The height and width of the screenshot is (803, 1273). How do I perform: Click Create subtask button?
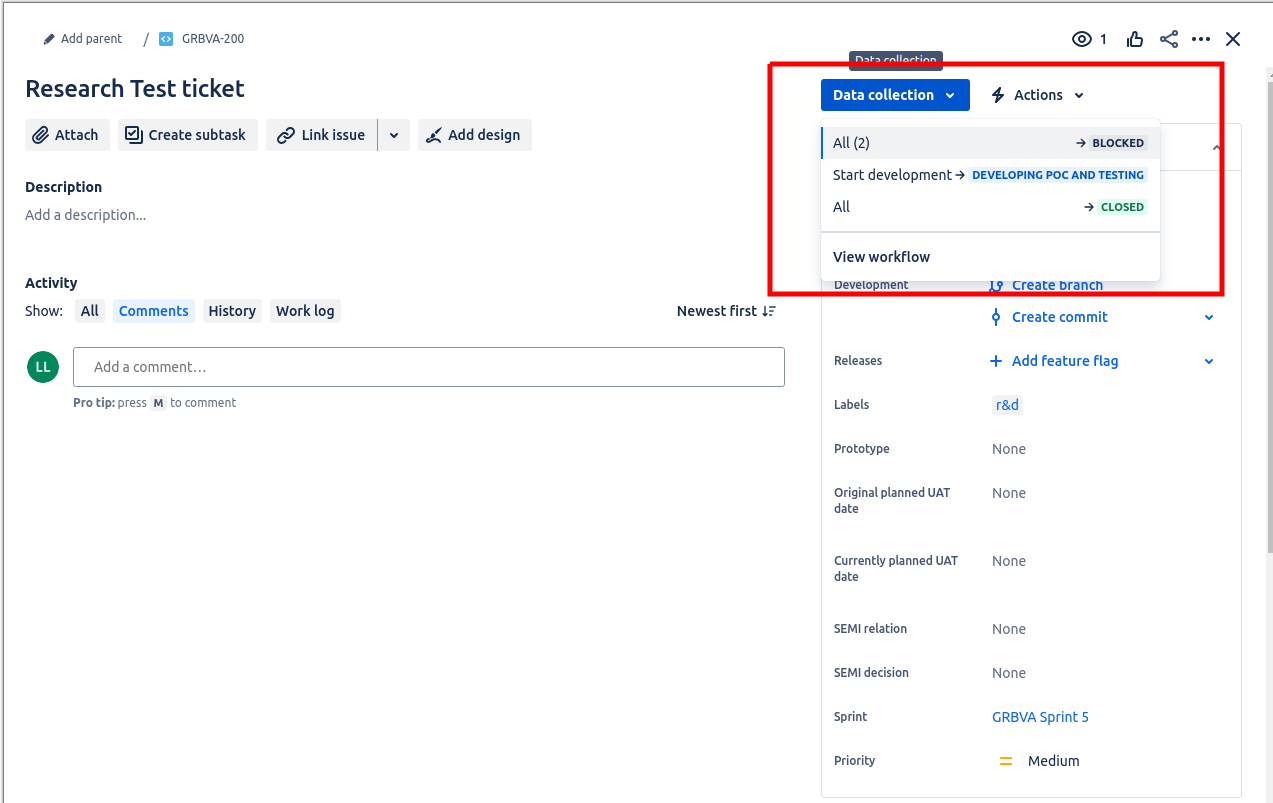187,135
